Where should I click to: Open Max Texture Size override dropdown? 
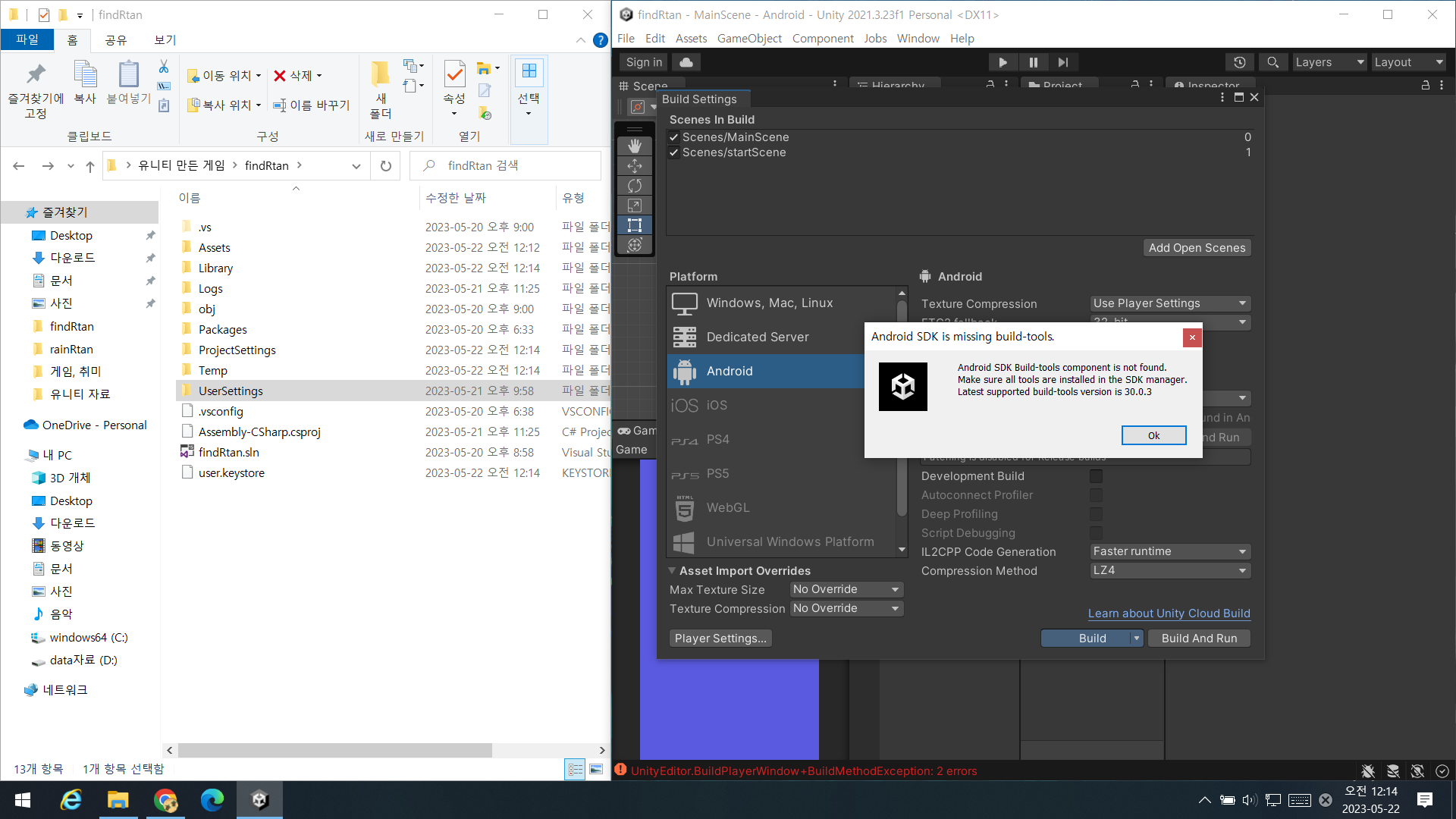tap(846, 589)
